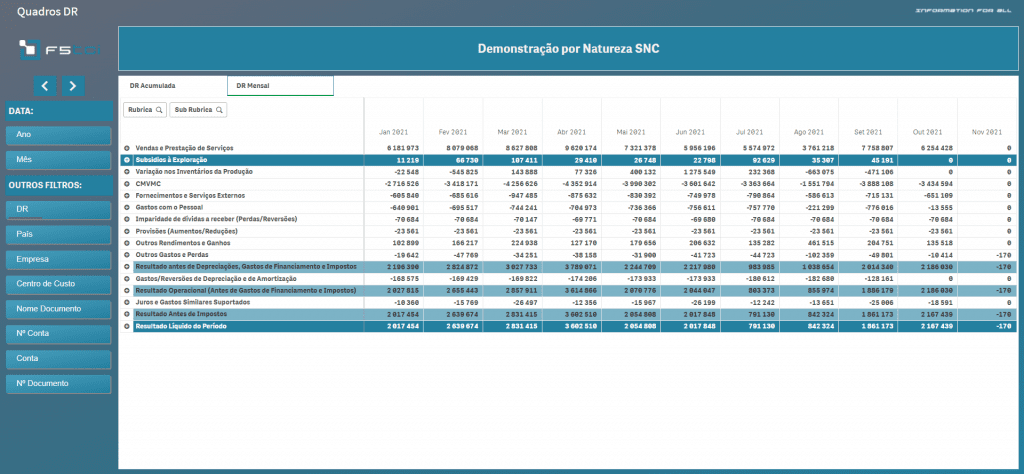Expand Resultado Antes de Impostos row
Image resolution: width=1024 pixels, height=474 pixels.
[127, 314]
